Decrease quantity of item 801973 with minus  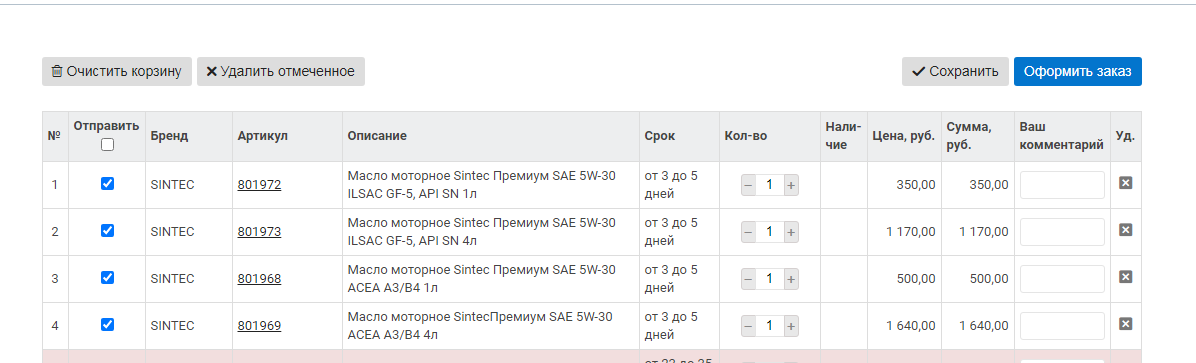(748, 232)
